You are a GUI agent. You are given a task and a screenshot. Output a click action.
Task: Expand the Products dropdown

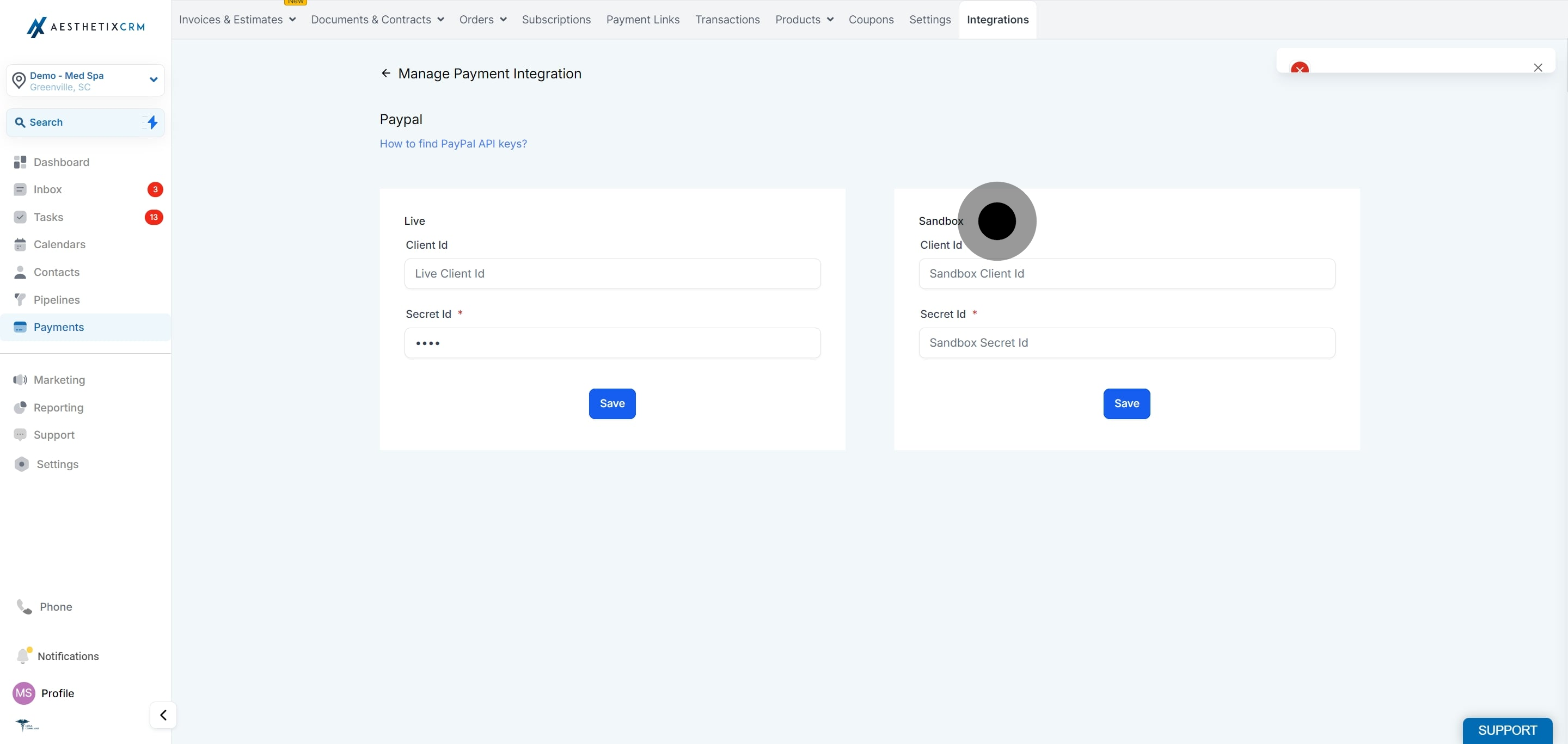point(804,20)
